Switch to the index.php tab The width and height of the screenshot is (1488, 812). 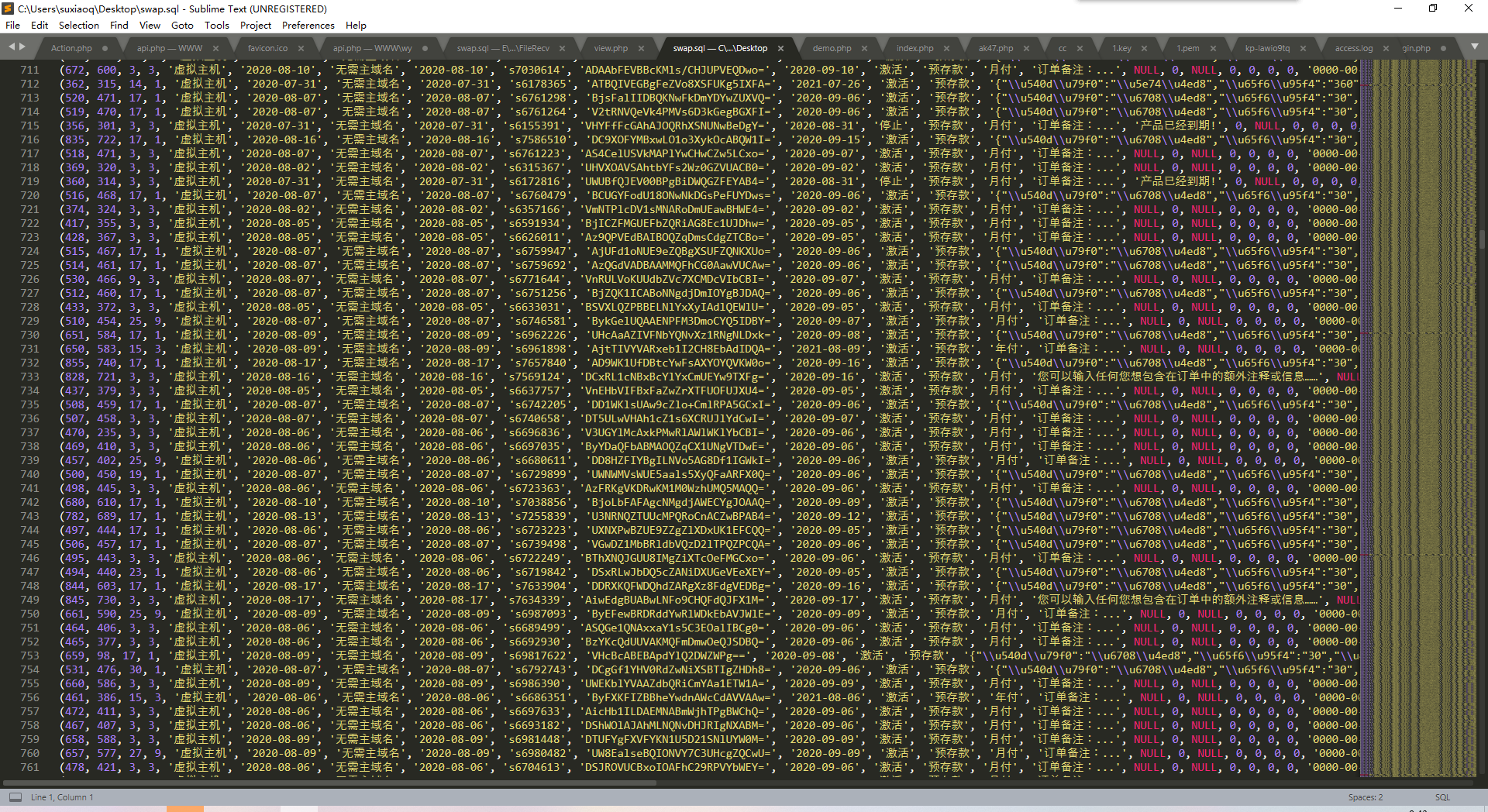pyautogui.click(x=914, y=48)
